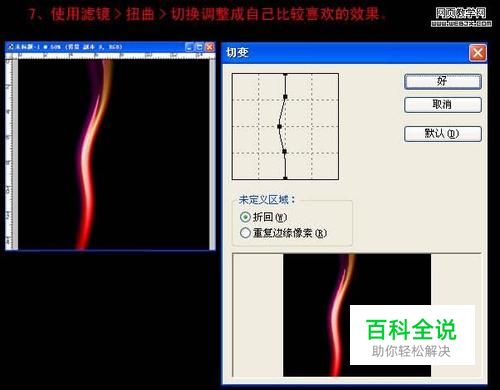Viewport: 500px width, 390px height.
Task: Click the bottom end point of the shear curve
Action: pyautogui.click(x=285, y=178)
